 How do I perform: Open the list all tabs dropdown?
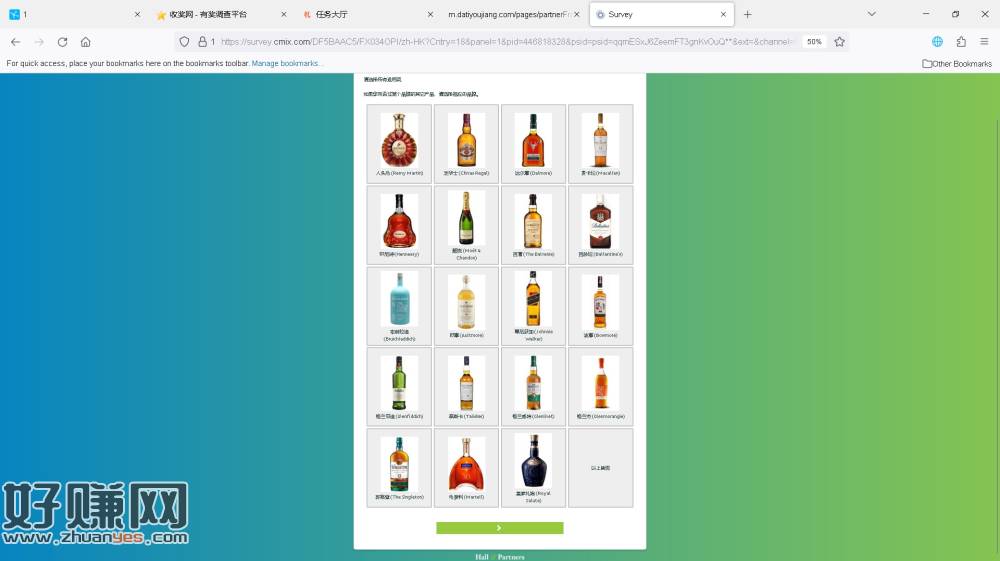tap(871, 14)
